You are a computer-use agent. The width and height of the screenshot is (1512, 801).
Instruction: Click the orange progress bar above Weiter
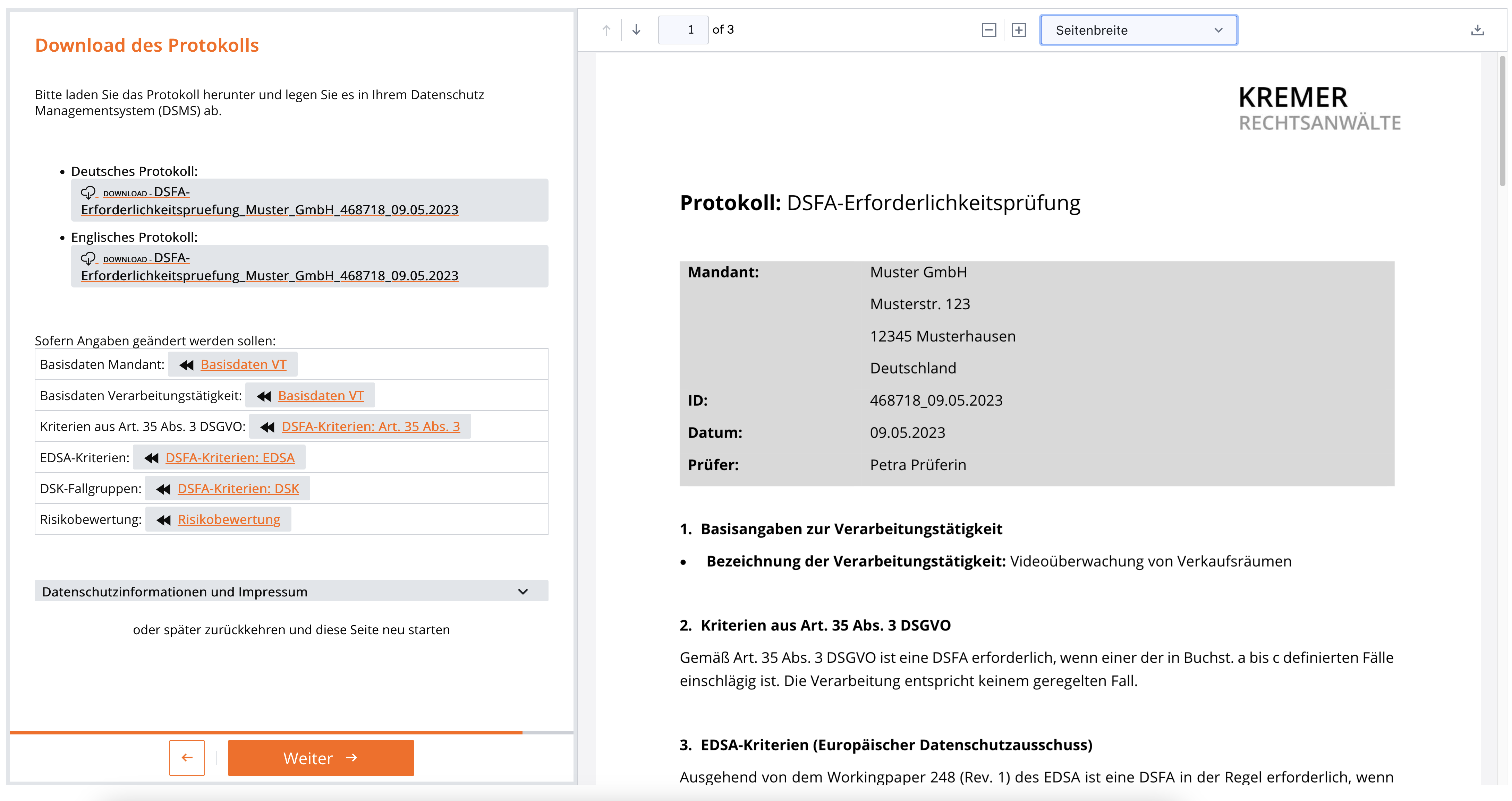coord(265,732)
